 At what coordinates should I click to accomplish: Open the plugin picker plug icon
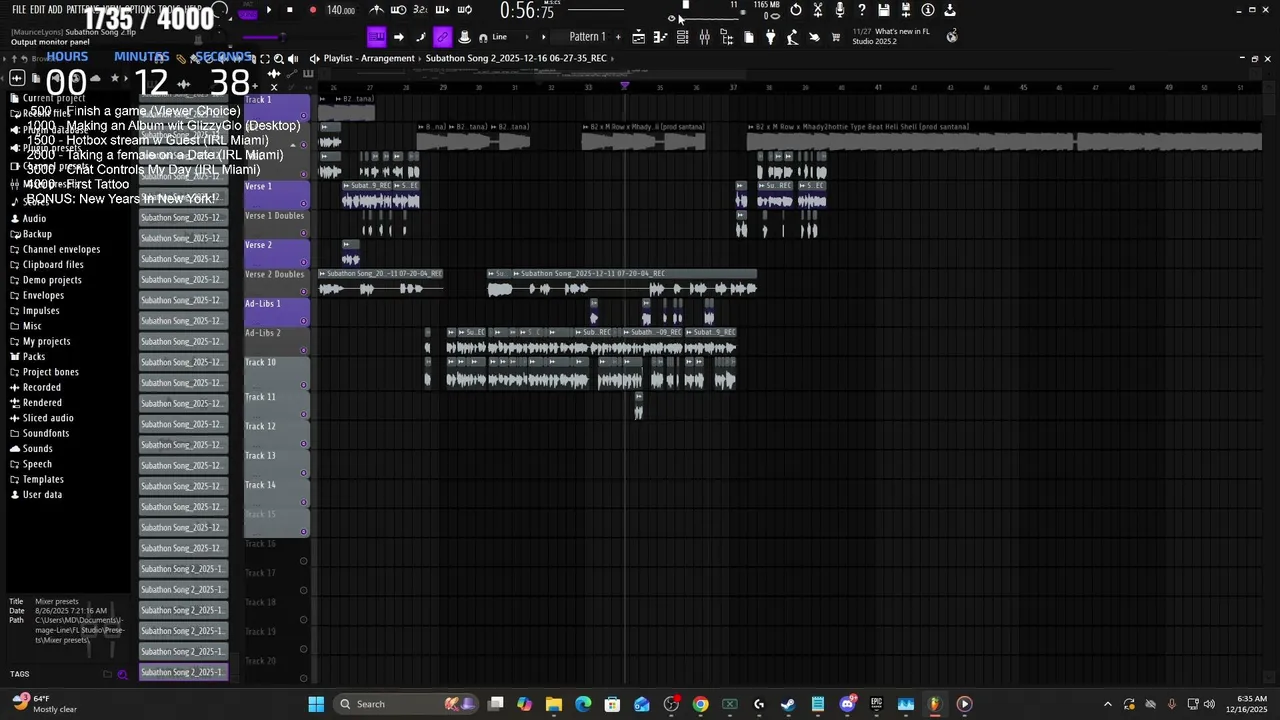(770, 37)
